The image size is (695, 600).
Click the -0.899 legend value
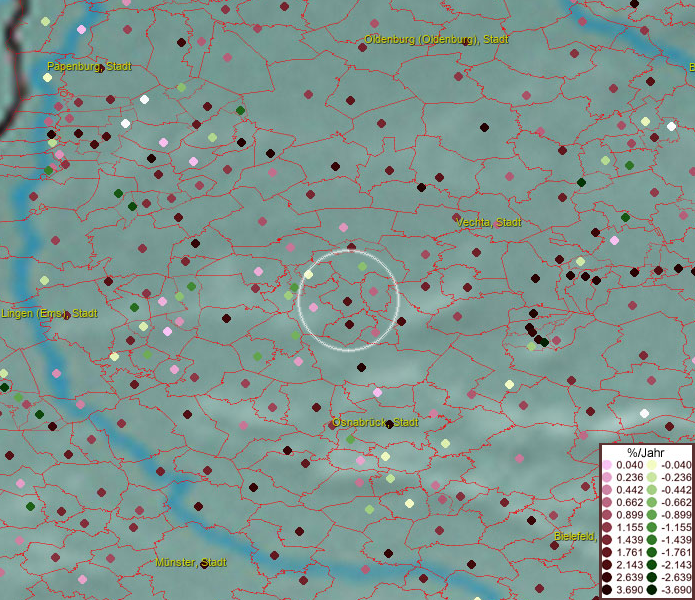676,515
